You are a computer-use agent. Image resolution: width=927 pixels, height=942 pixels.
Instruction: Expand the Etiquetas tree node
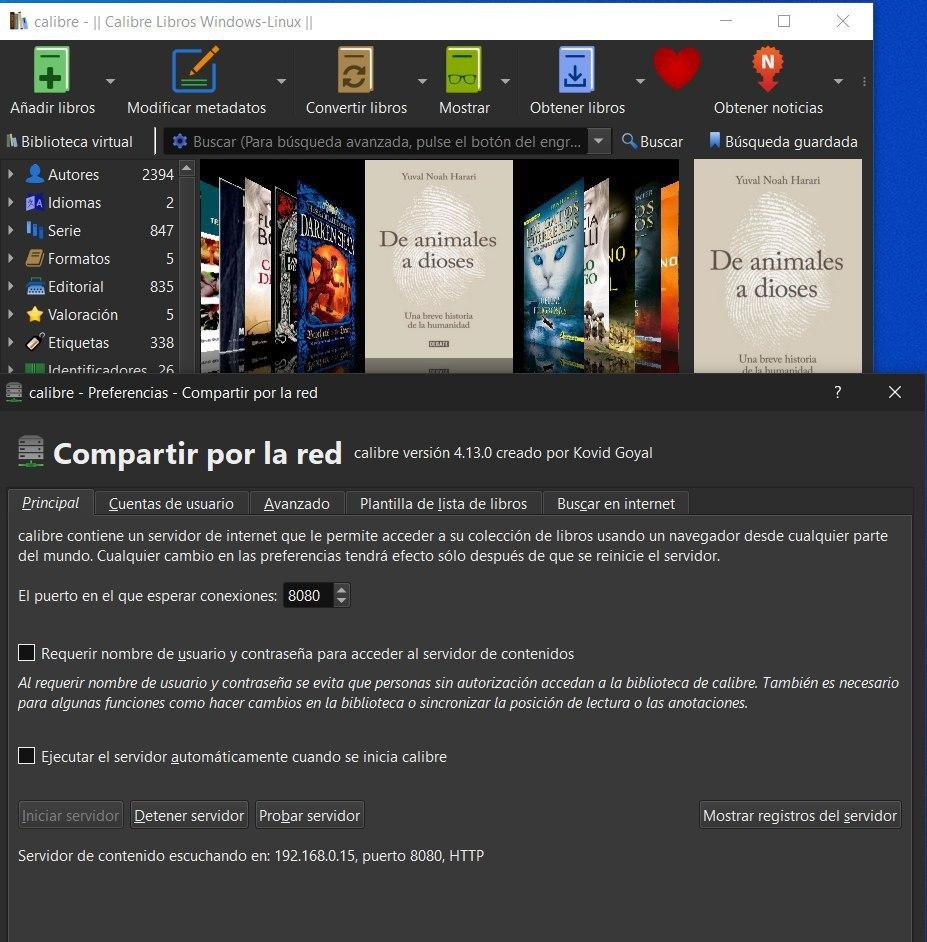[10, 342]
